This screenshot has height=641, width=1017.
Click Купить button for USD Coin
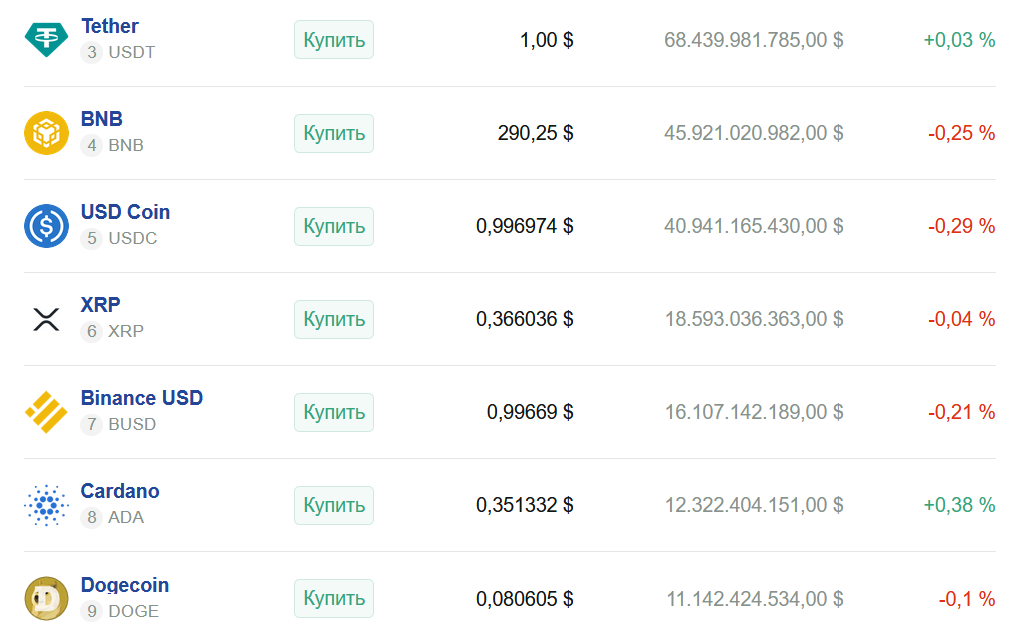(334, 226)
